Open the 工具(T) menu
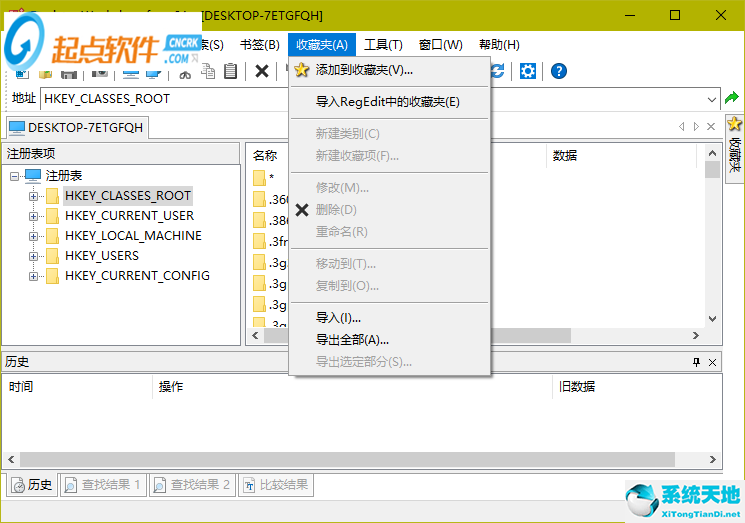The height and width of the screenshot is (523, 745). tap(383, 45)
